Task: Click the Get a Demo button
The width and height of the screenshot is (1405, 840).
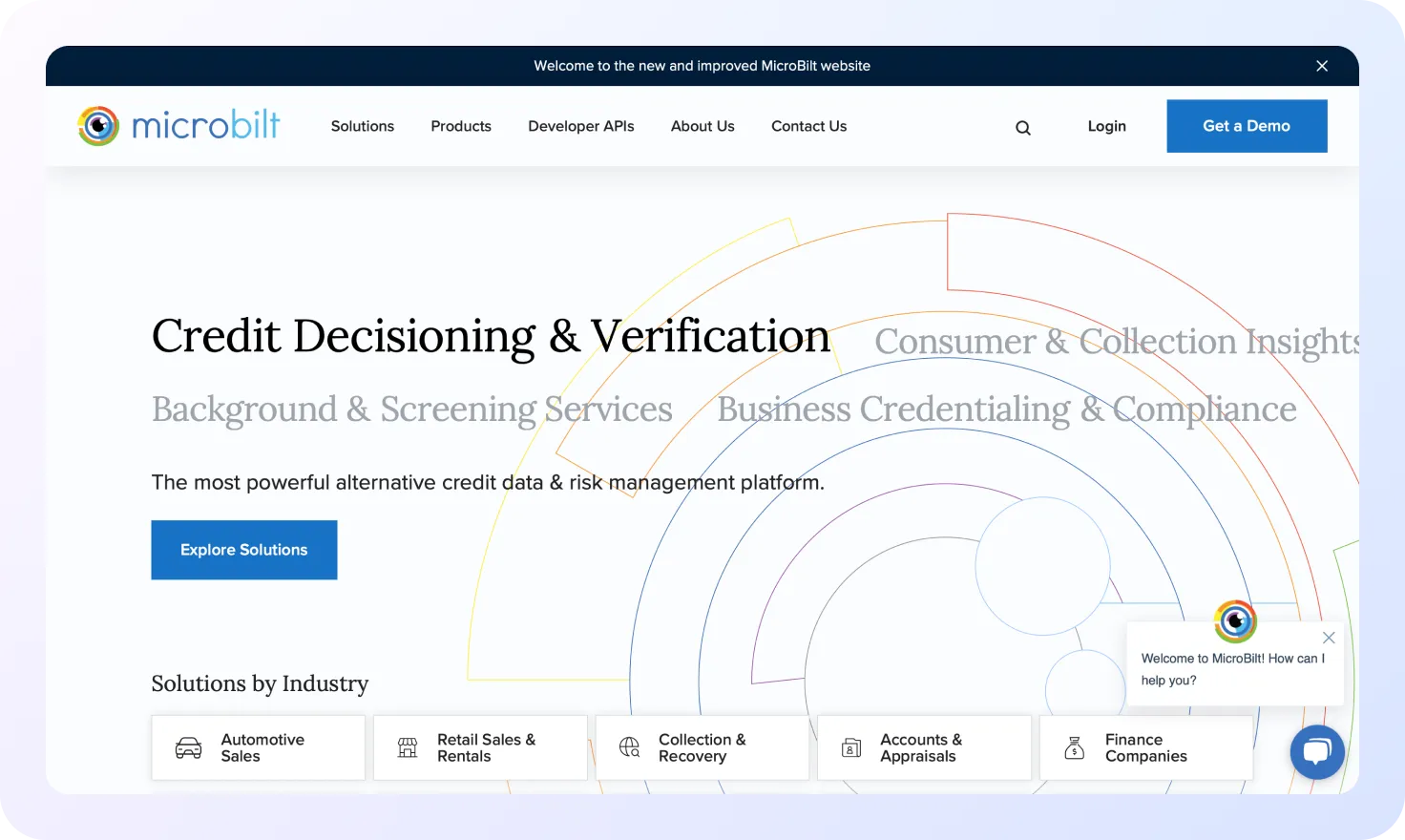Action: (x=1247, y=126)
